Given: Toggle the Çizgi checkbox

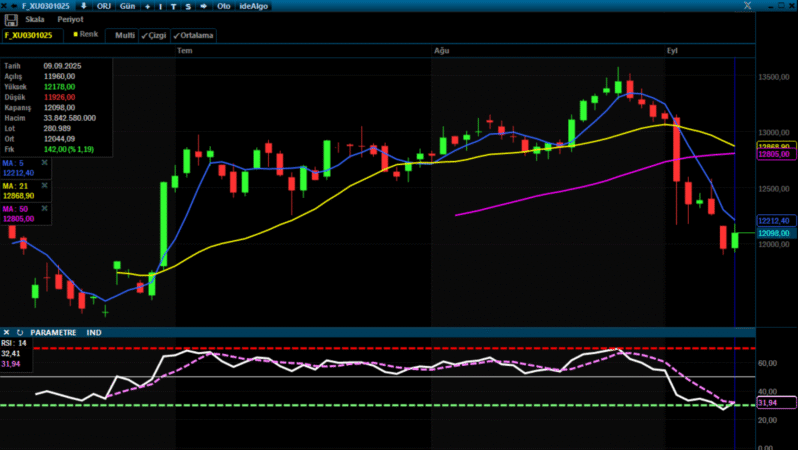Looking at the screenshot, I should coord(154,35).
